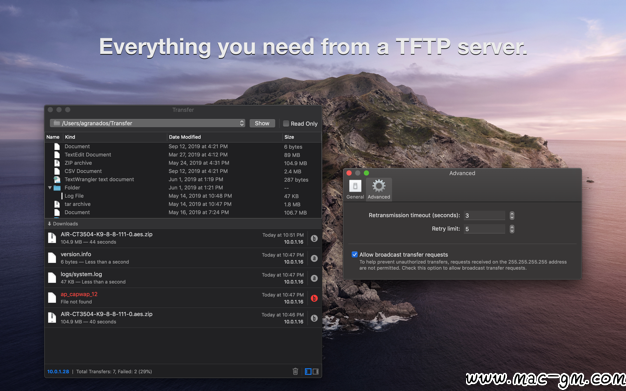
Task: Click the Show button
Action: pyautogui.click(x=262, y=123)
